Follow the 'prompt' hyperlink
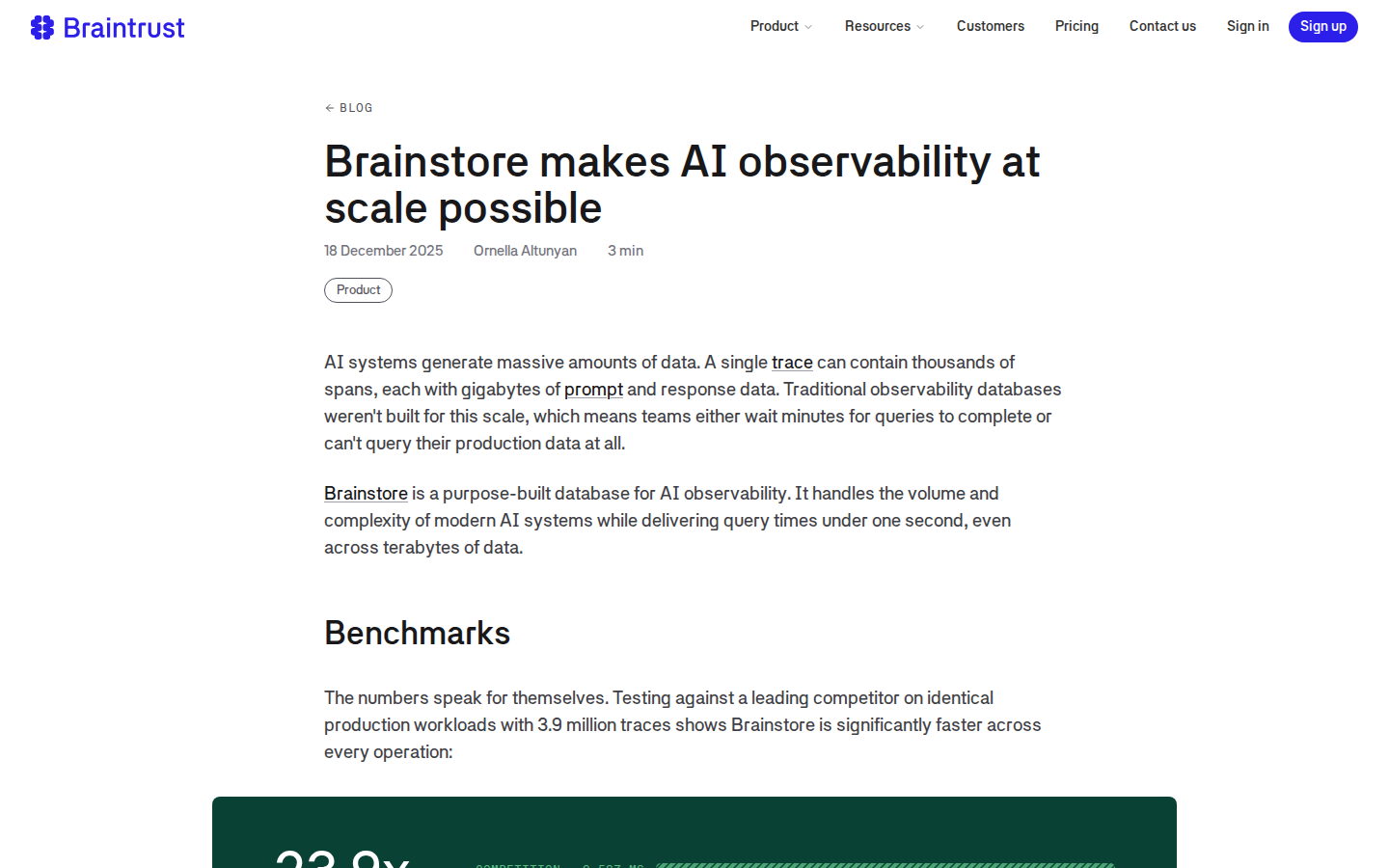The height and width of the screenshot is (868, 1389). click(x=593, y=390)
